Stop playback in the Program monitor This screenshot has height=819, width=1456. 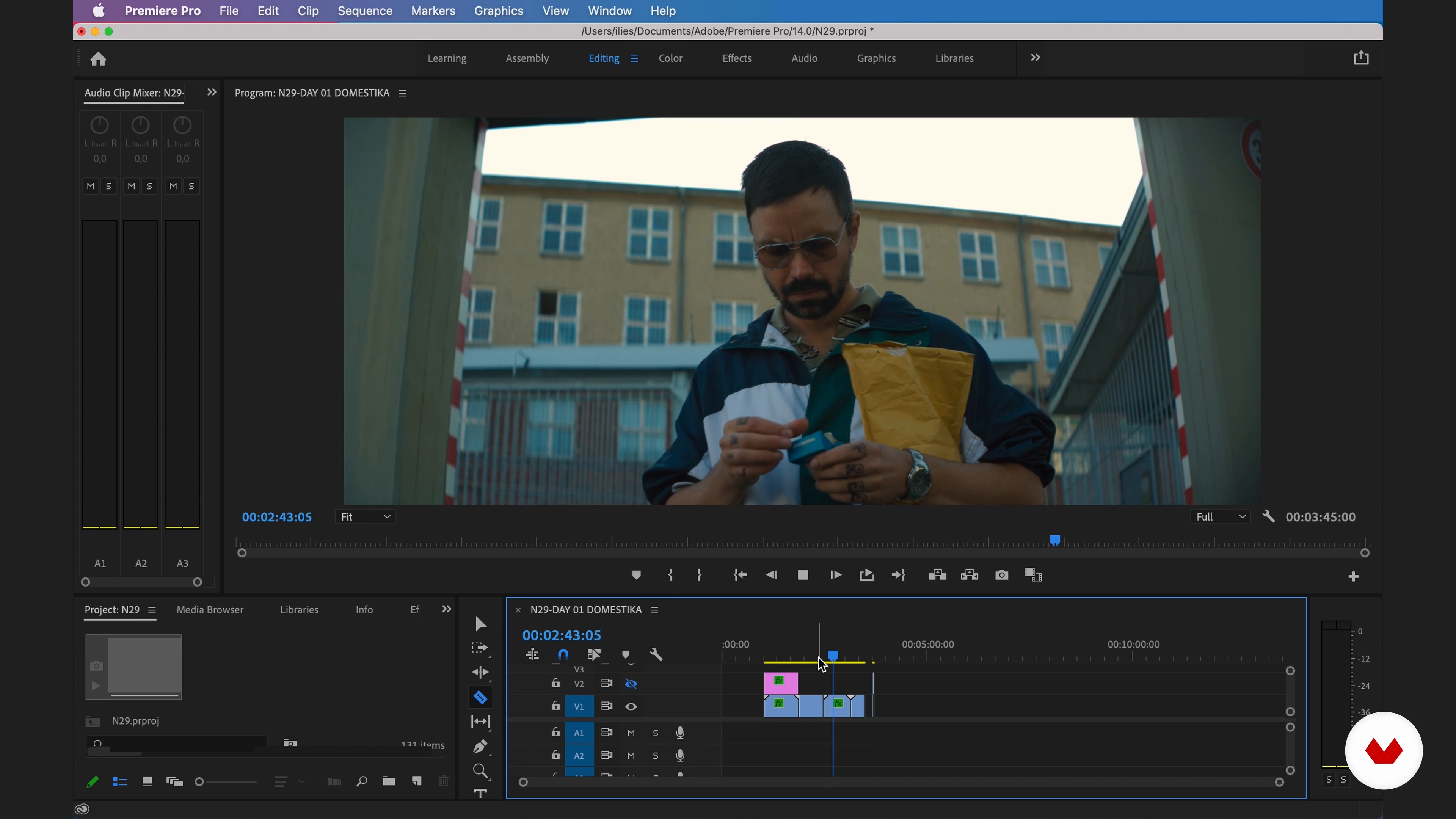coord(803,575)
